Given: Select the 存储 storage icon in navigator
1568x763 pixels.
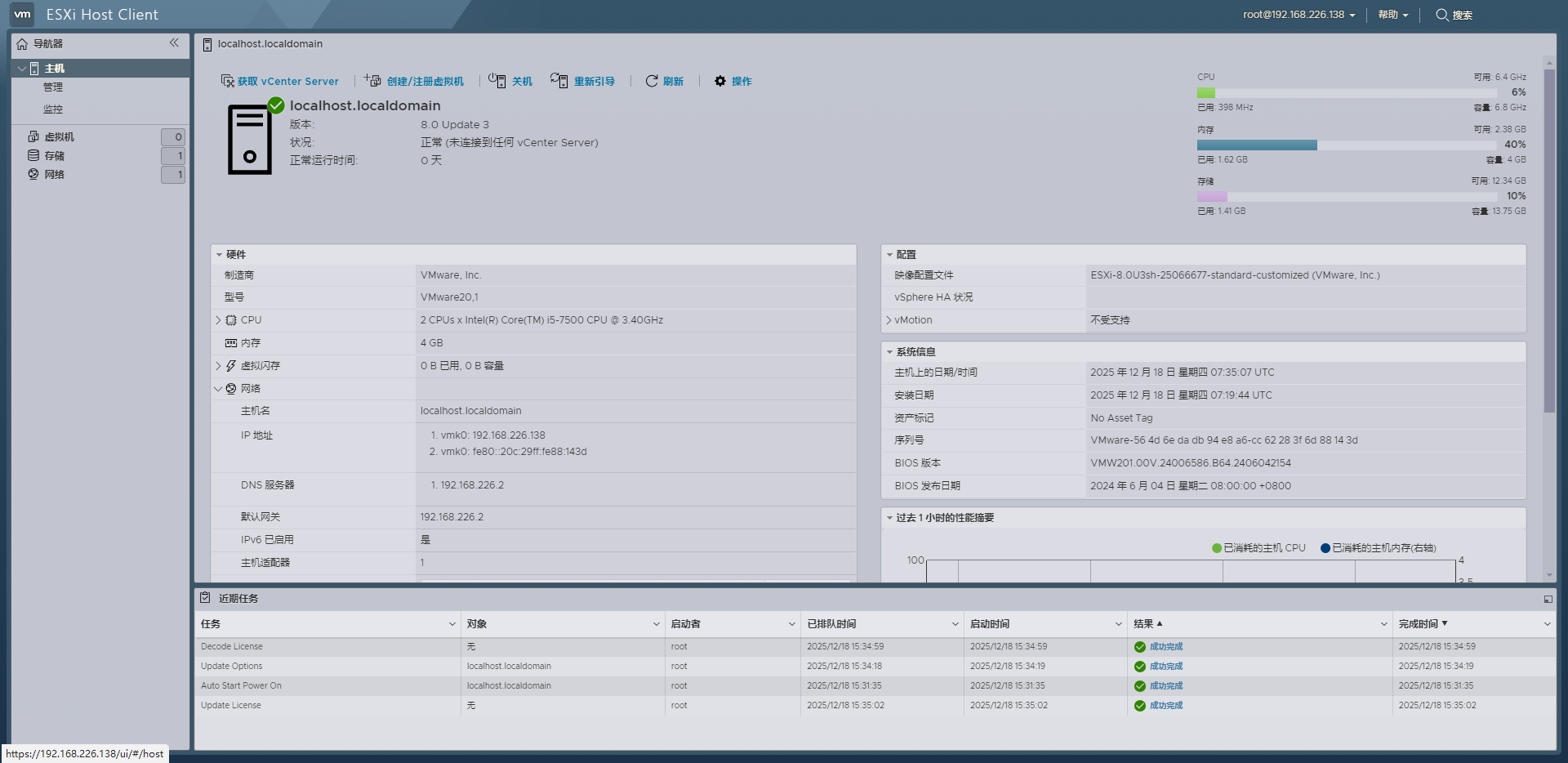Looking at the screenshot, I should (33, 155).
